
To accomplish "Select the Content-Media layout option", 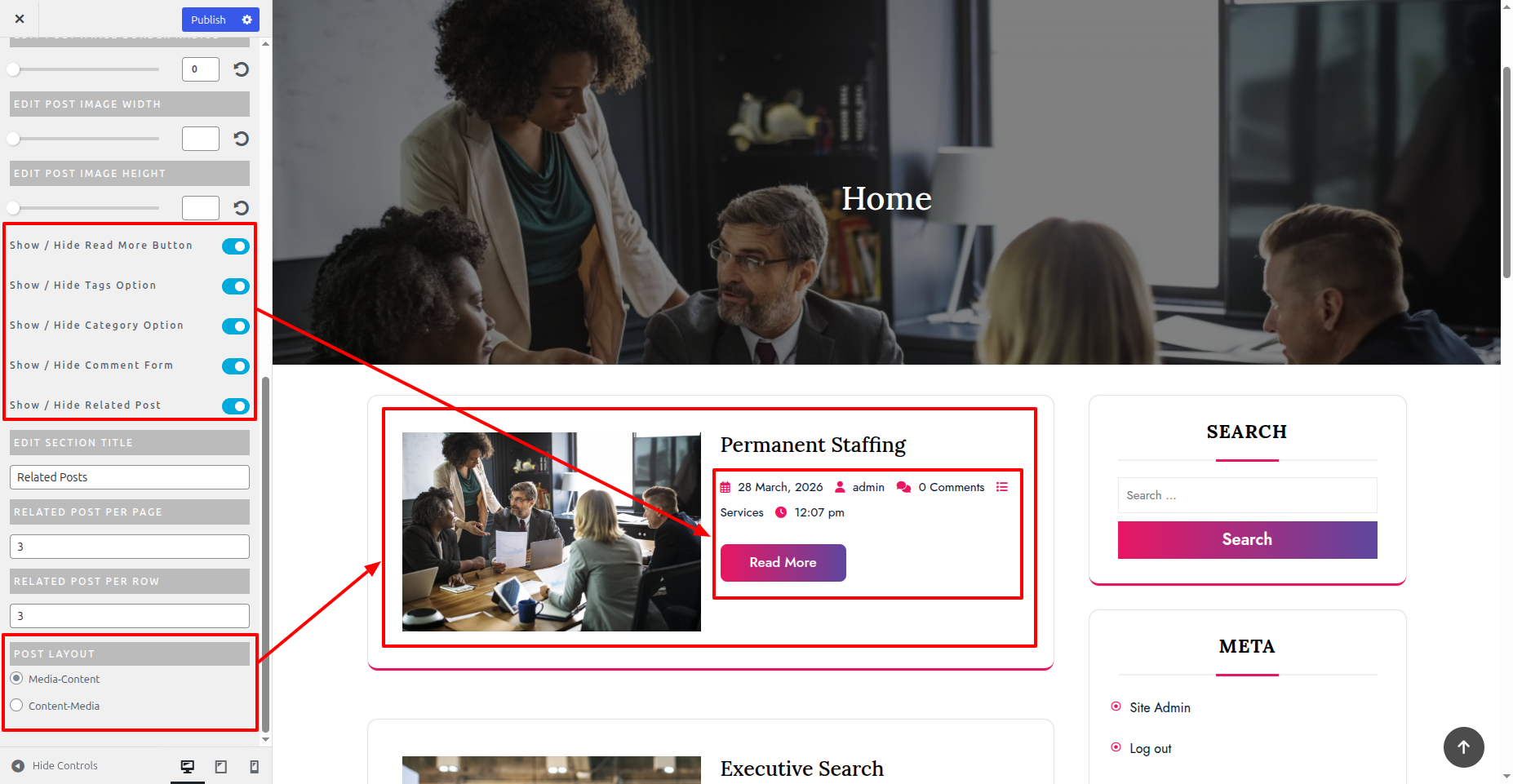I will (16, 705).
